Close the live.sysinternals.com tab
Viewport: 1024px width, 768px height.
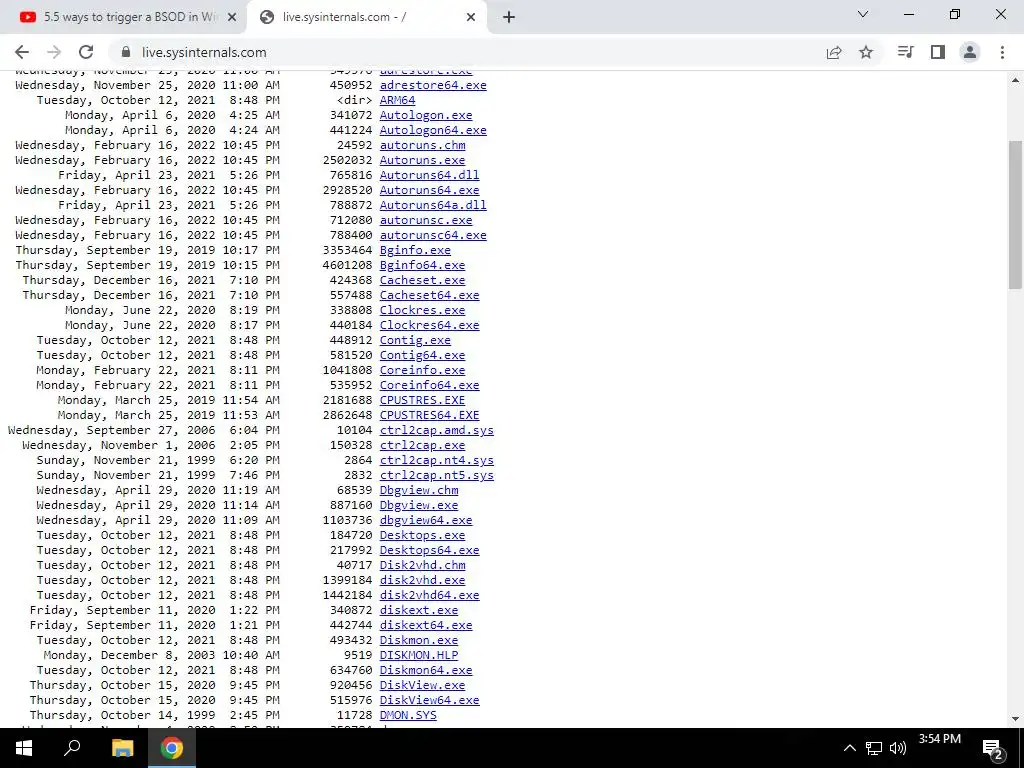tap(471, 18)
